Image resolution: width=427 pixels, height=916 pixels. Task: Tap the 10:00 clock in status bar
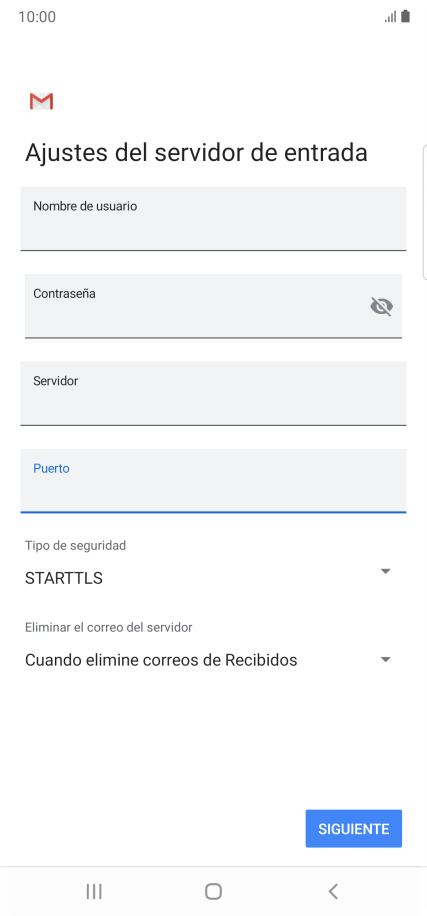click(37, 17)
